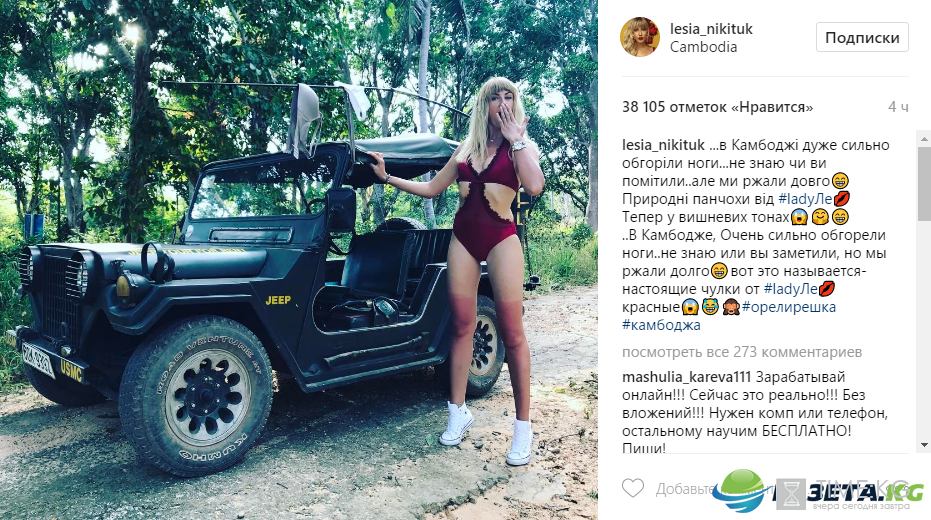This screenshot has width=931, height=520.
Task: Click the comments scrollbar thumb
Action: point(924,184)
